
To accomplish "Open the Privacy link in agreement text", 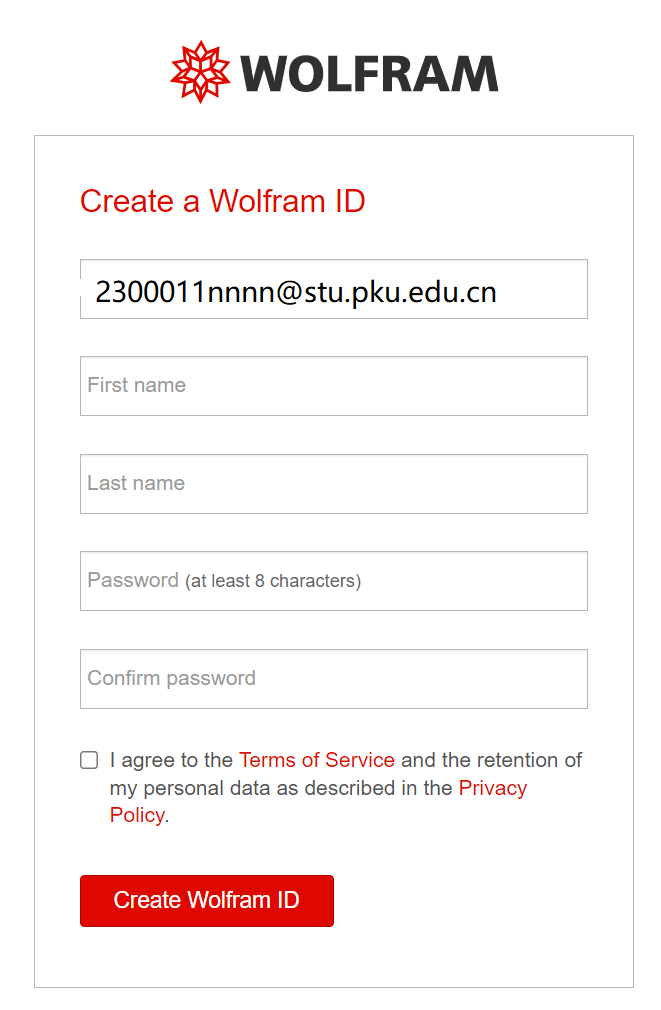I will (493, 788).
